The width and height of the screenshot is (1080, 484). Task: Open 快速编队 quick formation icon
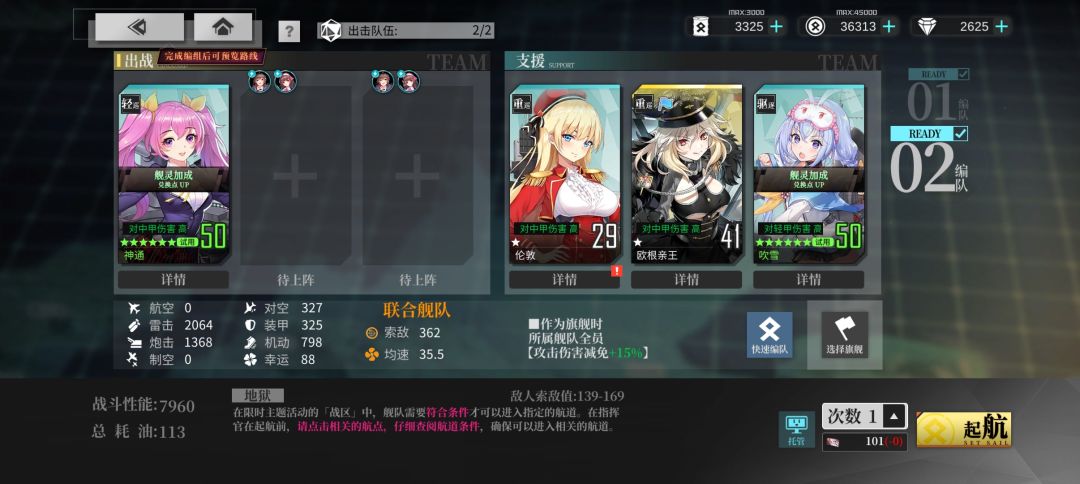coord(769,335)
